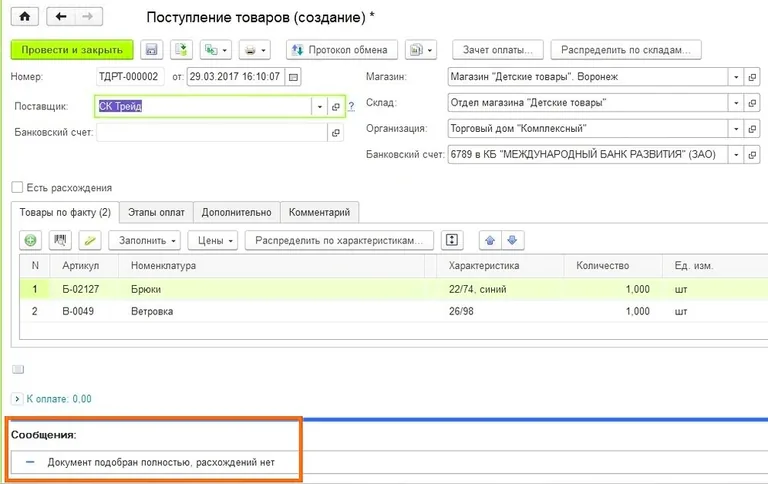Viewport: 768px width, 484px height.
Task: Open the Заполнить dropdown menu
Action: point(145,241)
